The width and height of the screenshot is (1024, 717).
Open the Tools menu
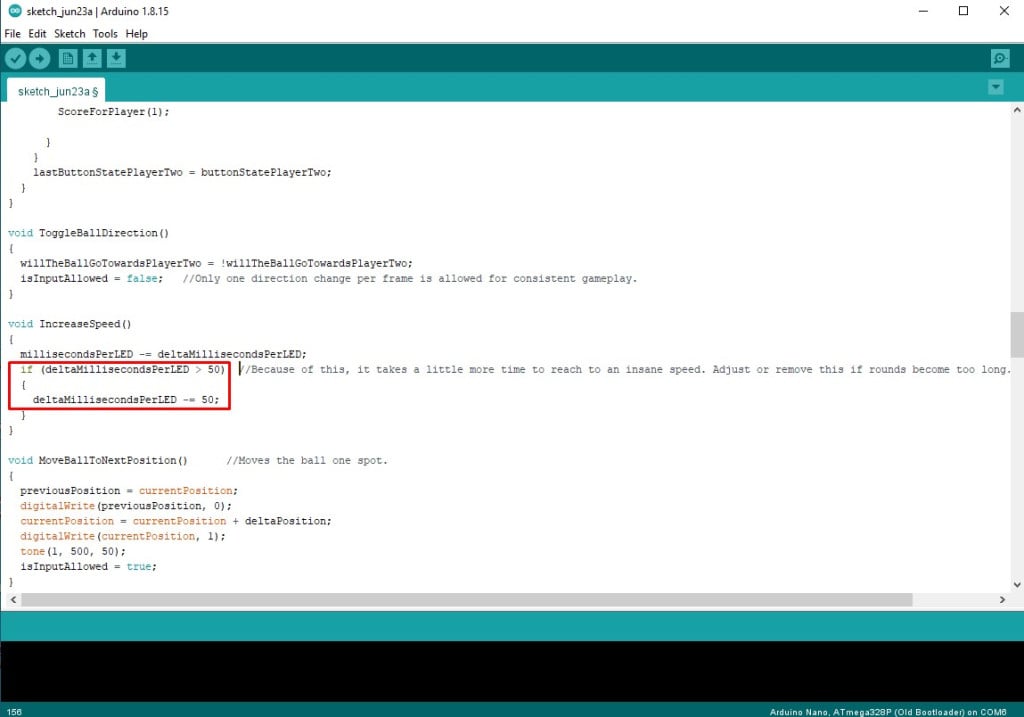[105, 33]
